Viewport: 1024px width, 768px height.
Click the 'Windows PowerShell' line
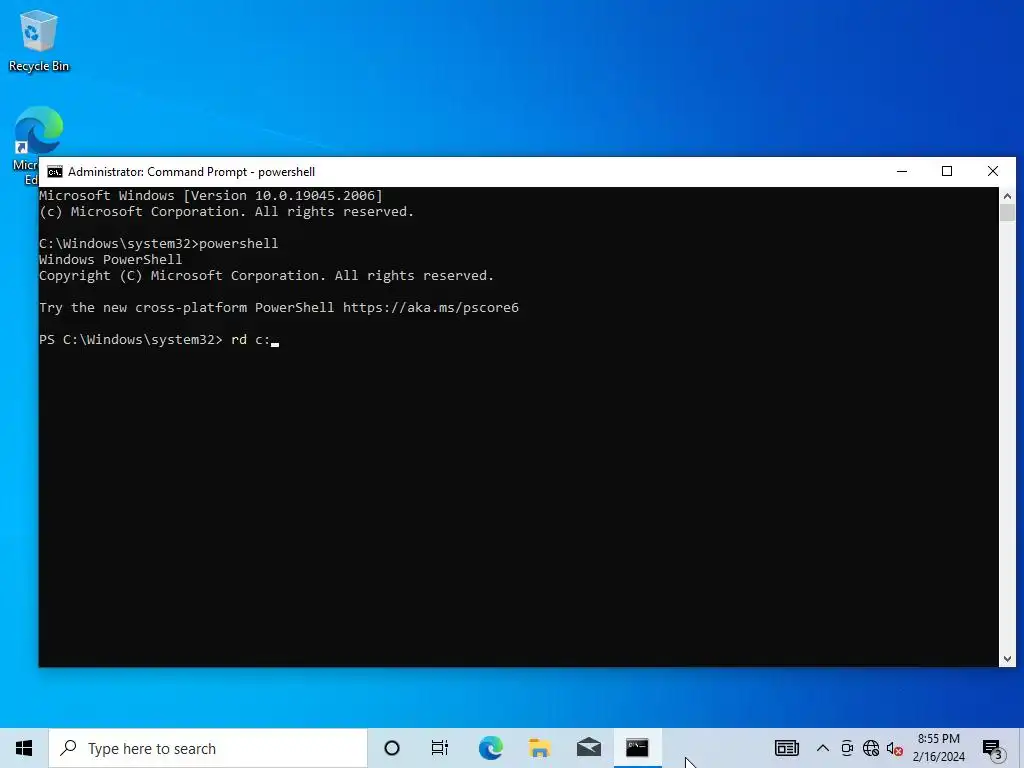pos(110,259)
